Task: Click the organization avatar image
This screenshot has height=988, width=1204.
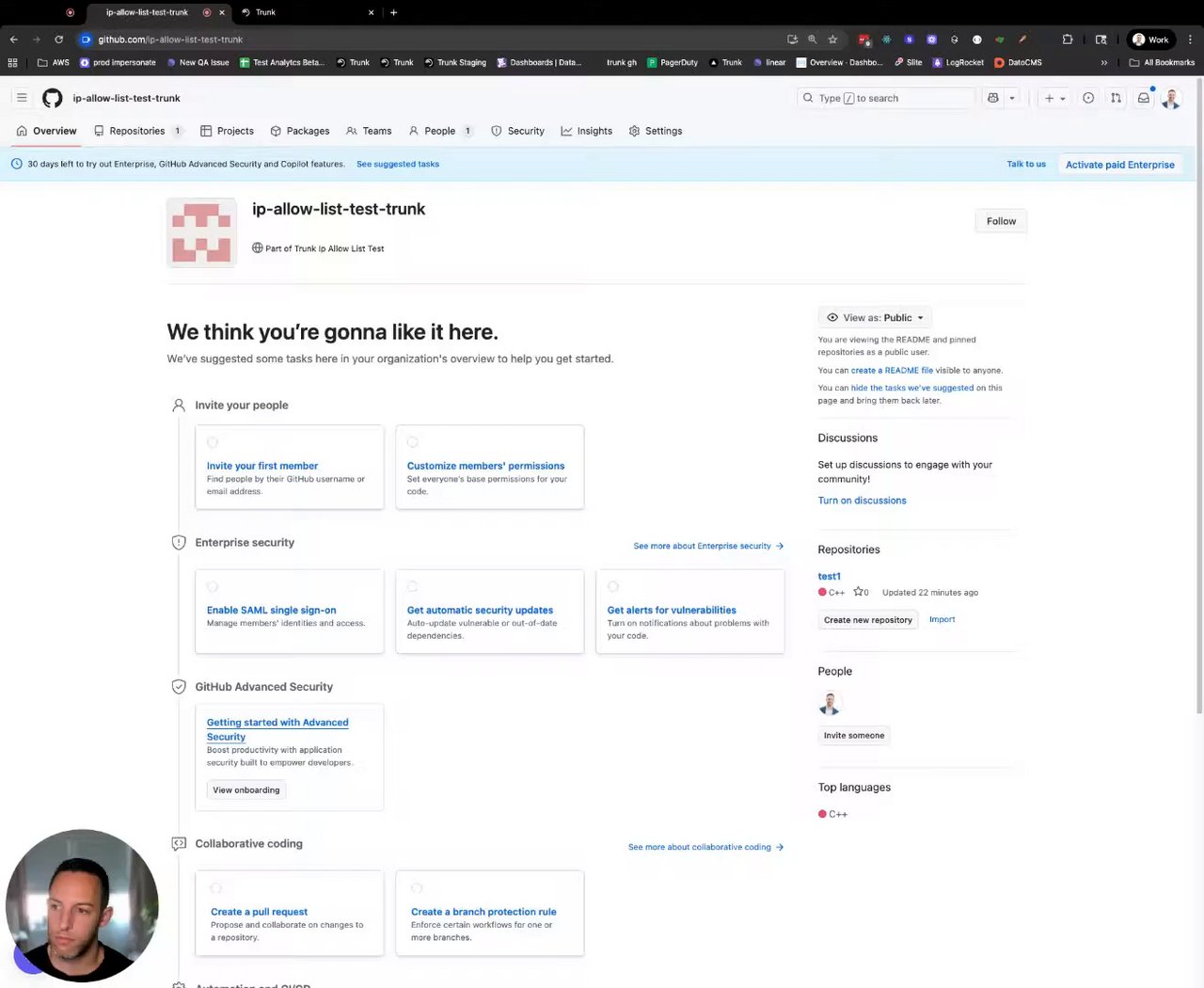Action: click(x=201, y=232)
